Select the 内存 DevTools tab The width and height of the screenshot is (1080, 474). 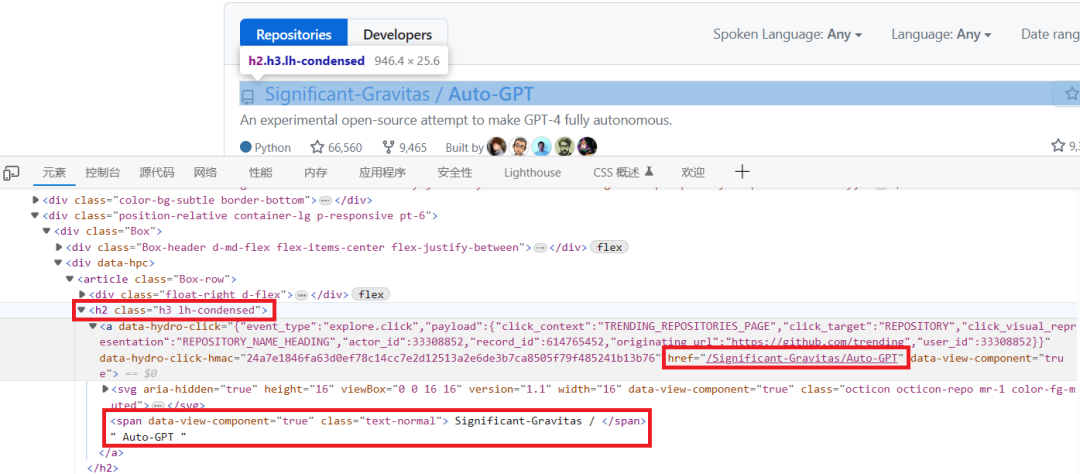pyautogui.click(x=315, y=173)
